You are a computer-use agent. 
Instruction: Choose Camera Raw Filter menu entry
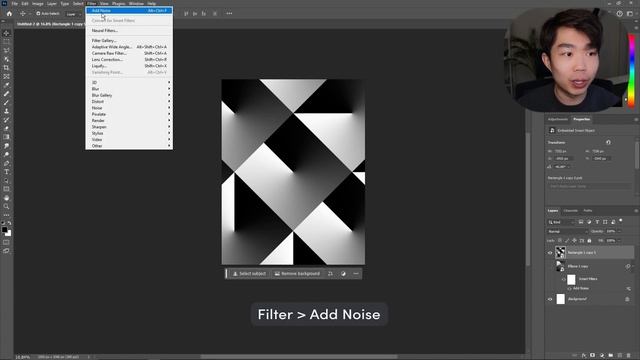click(x=129, y=53)
